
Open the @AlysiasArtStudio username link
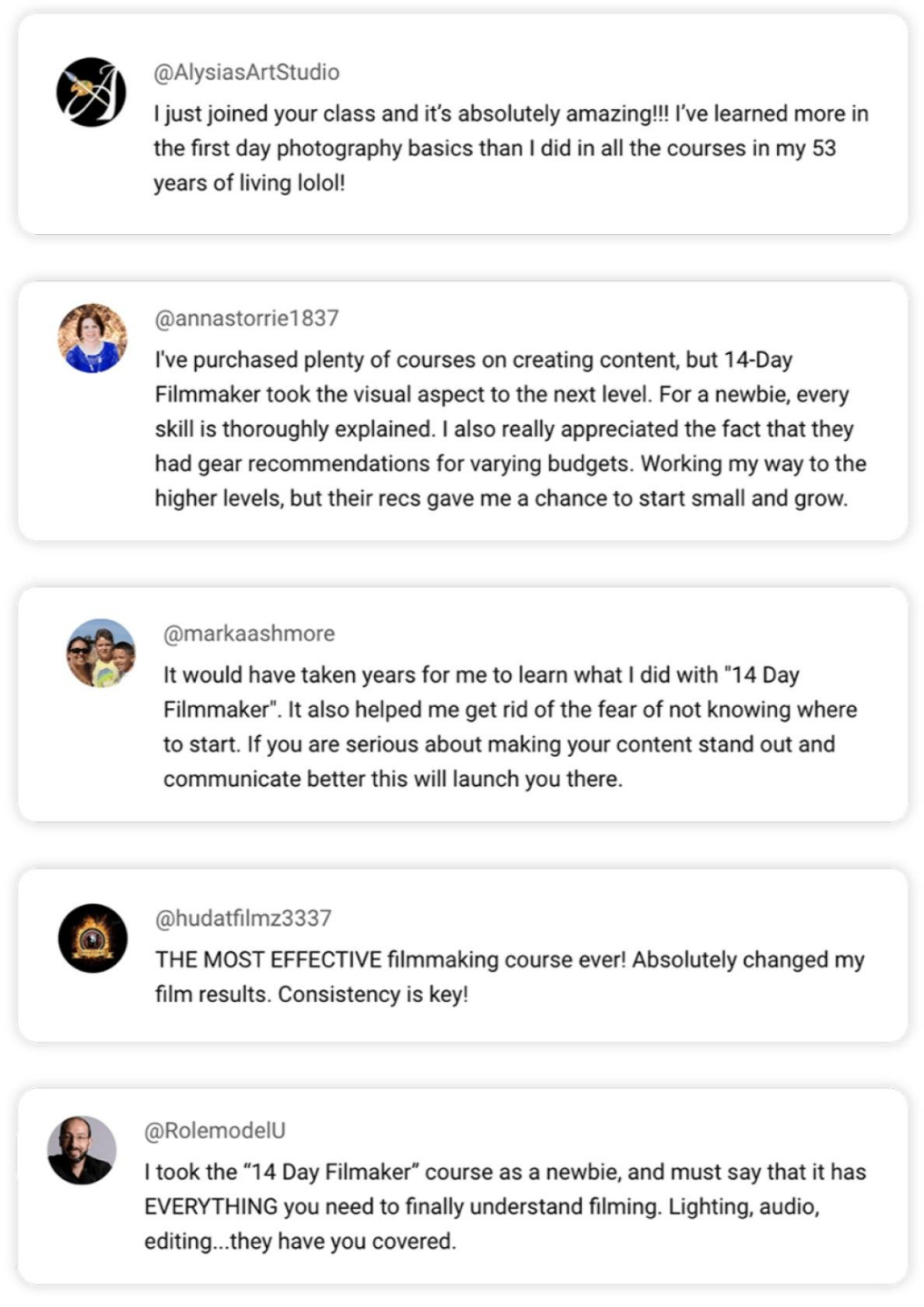point(247,73)
